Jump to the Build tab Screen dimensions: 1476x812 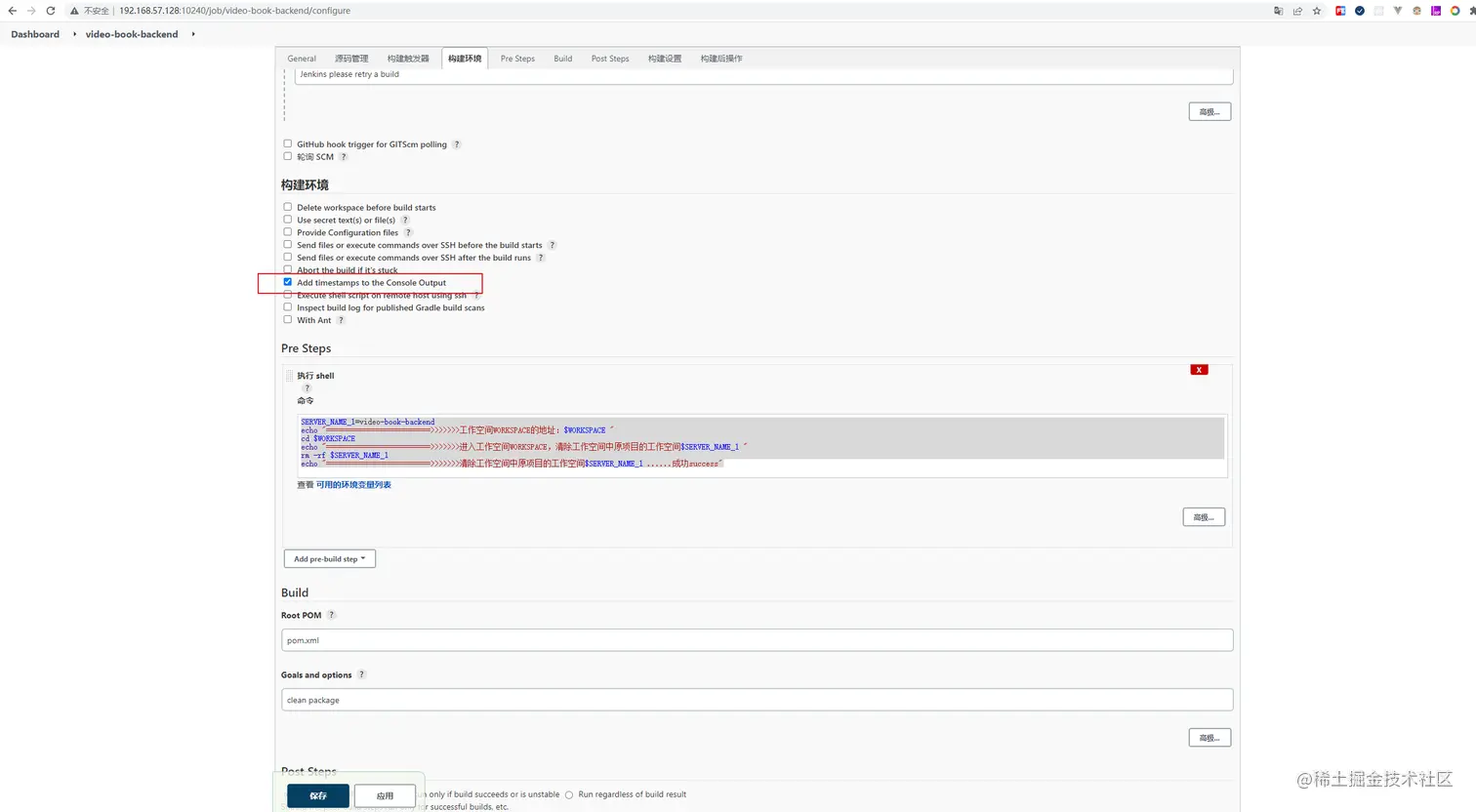coord(563,59)
